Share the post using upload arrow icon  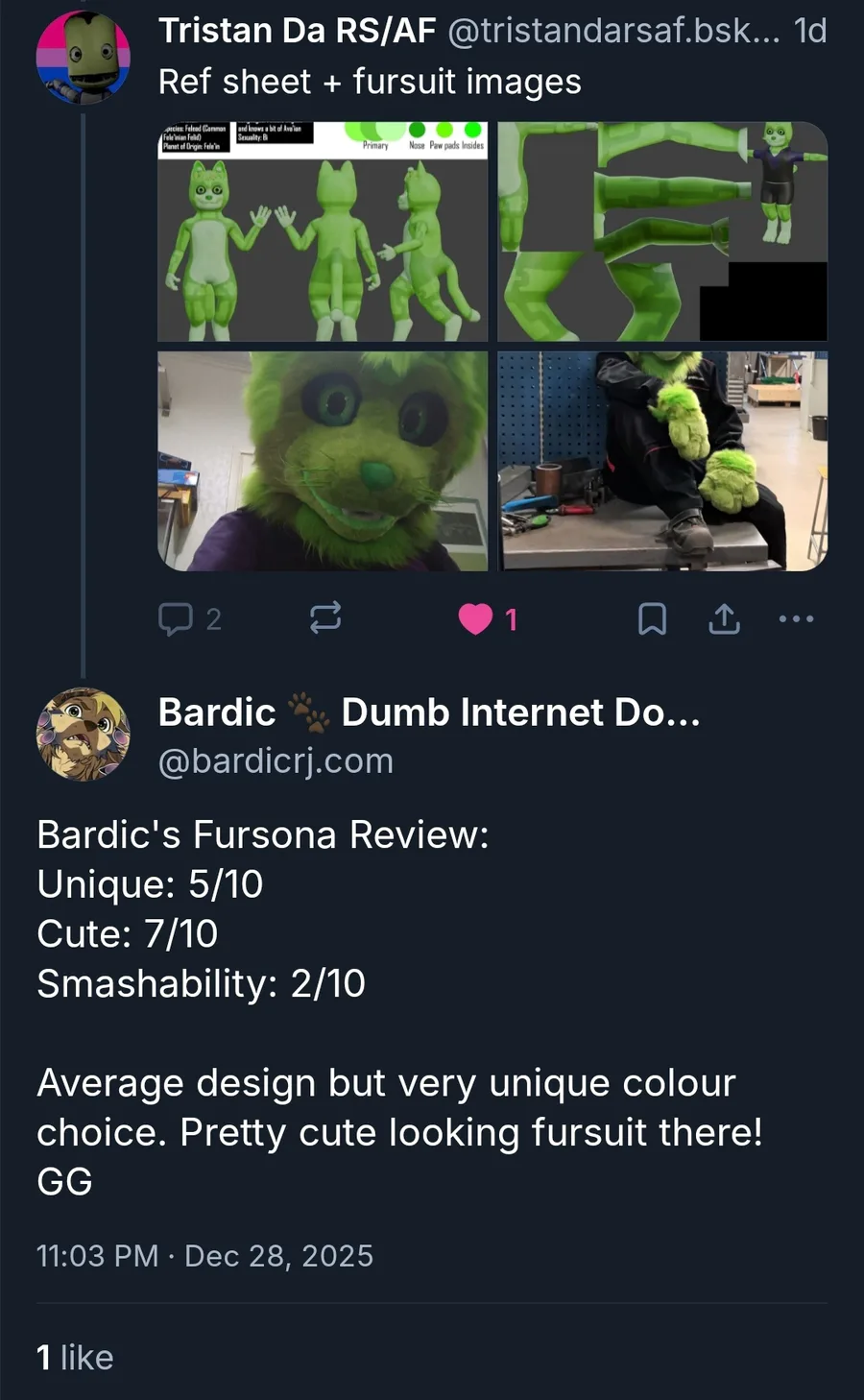click(724, 619)
